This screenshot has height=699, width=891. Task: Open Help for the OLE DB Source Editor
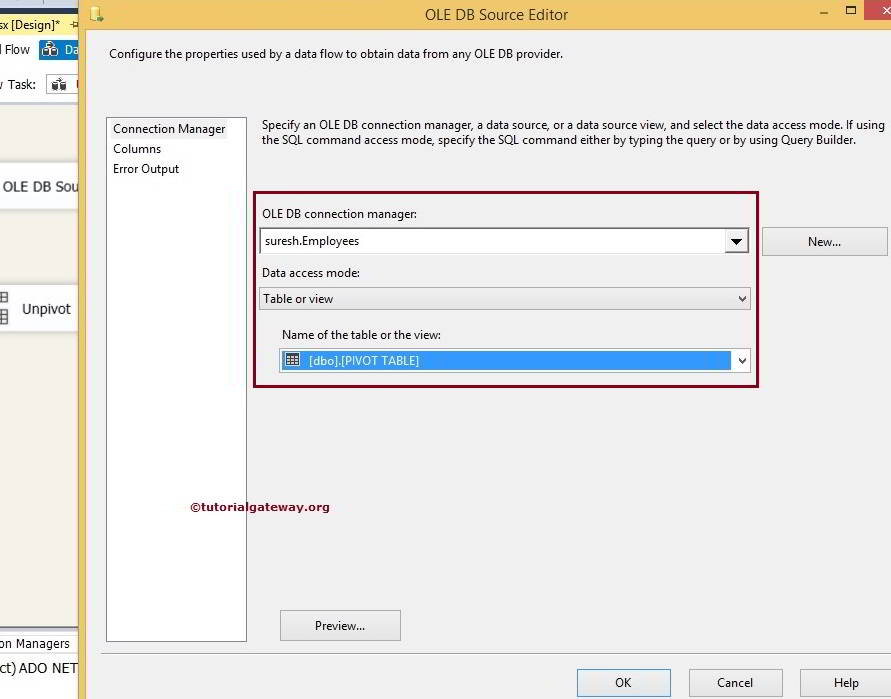coord(846,682)
